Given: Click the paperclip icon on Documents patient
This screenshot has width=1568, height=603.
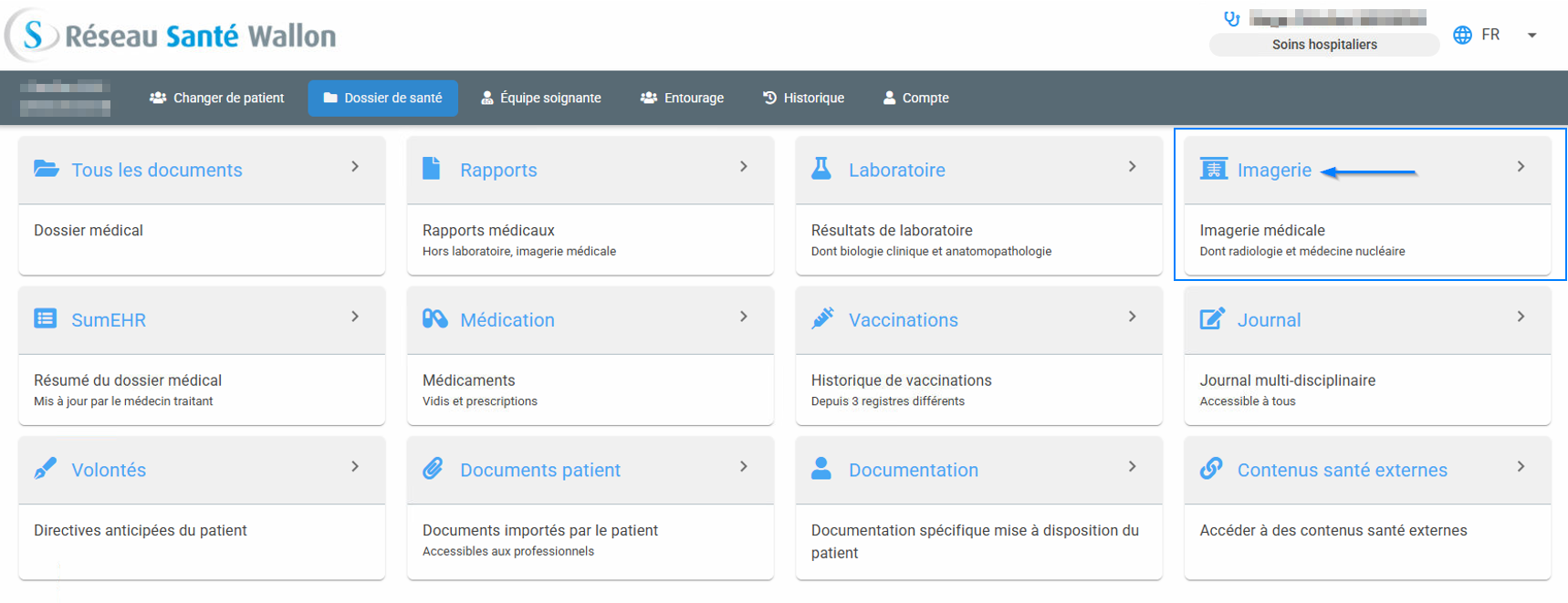Looking at the screenshot, I should [434, 469].
